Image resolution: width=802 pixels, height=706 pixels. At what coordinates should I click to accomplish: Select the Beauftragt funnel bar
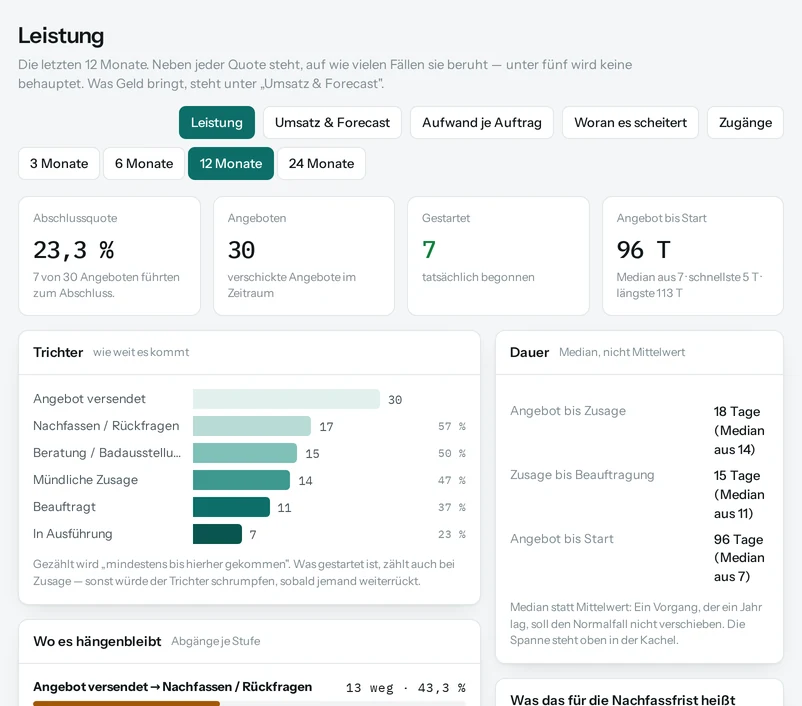[x=231, y=508]
